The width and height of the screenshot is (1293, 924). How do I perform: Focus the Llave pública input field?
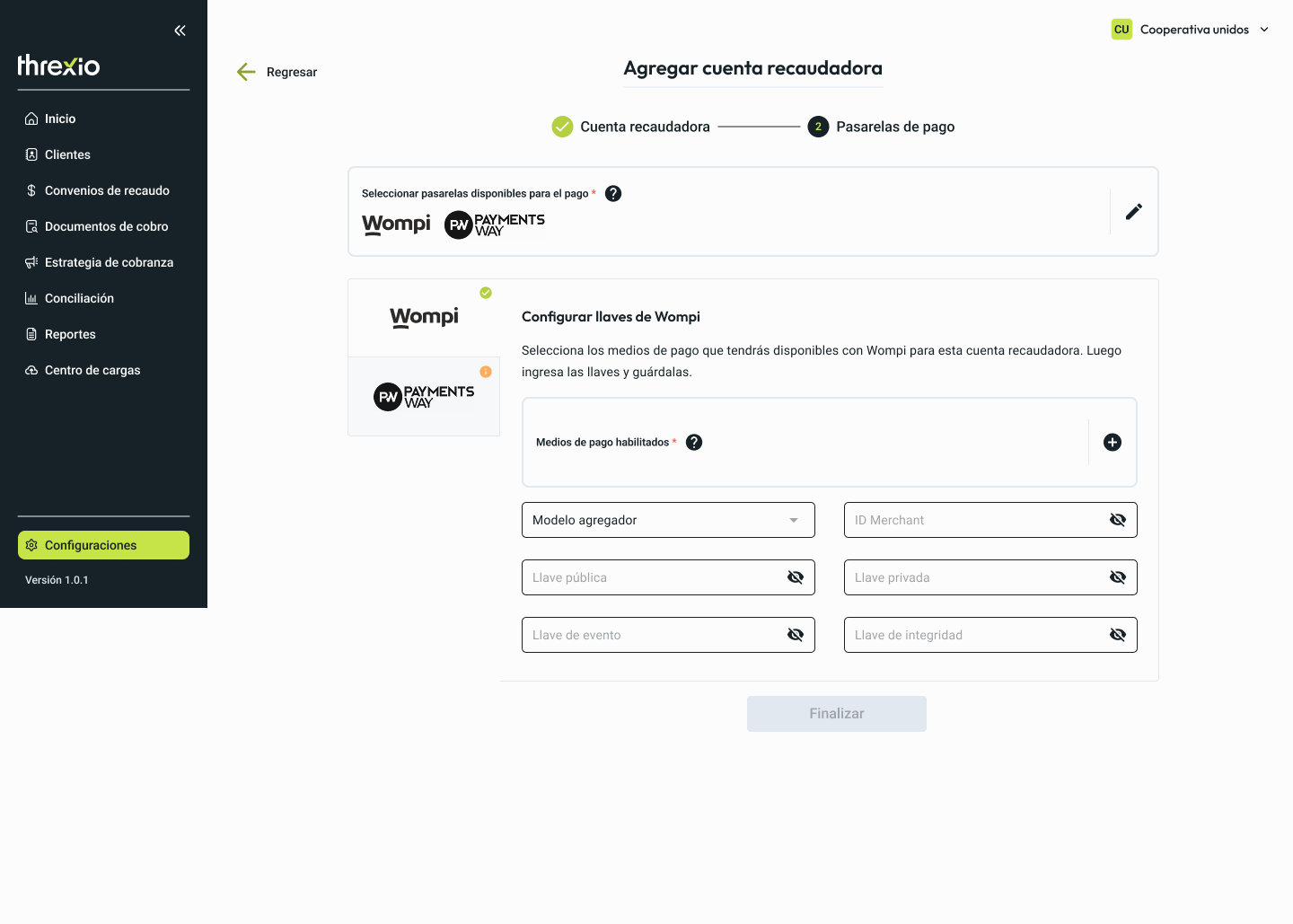coord(668,577)
